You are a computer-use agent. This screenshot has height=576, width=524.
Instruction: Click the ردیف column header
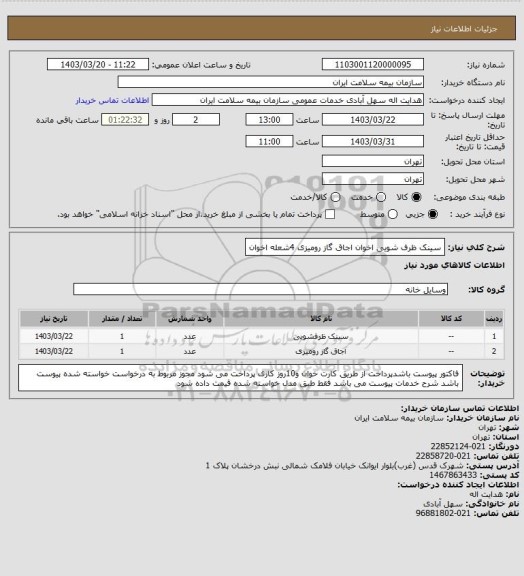(x=494, y=318)
